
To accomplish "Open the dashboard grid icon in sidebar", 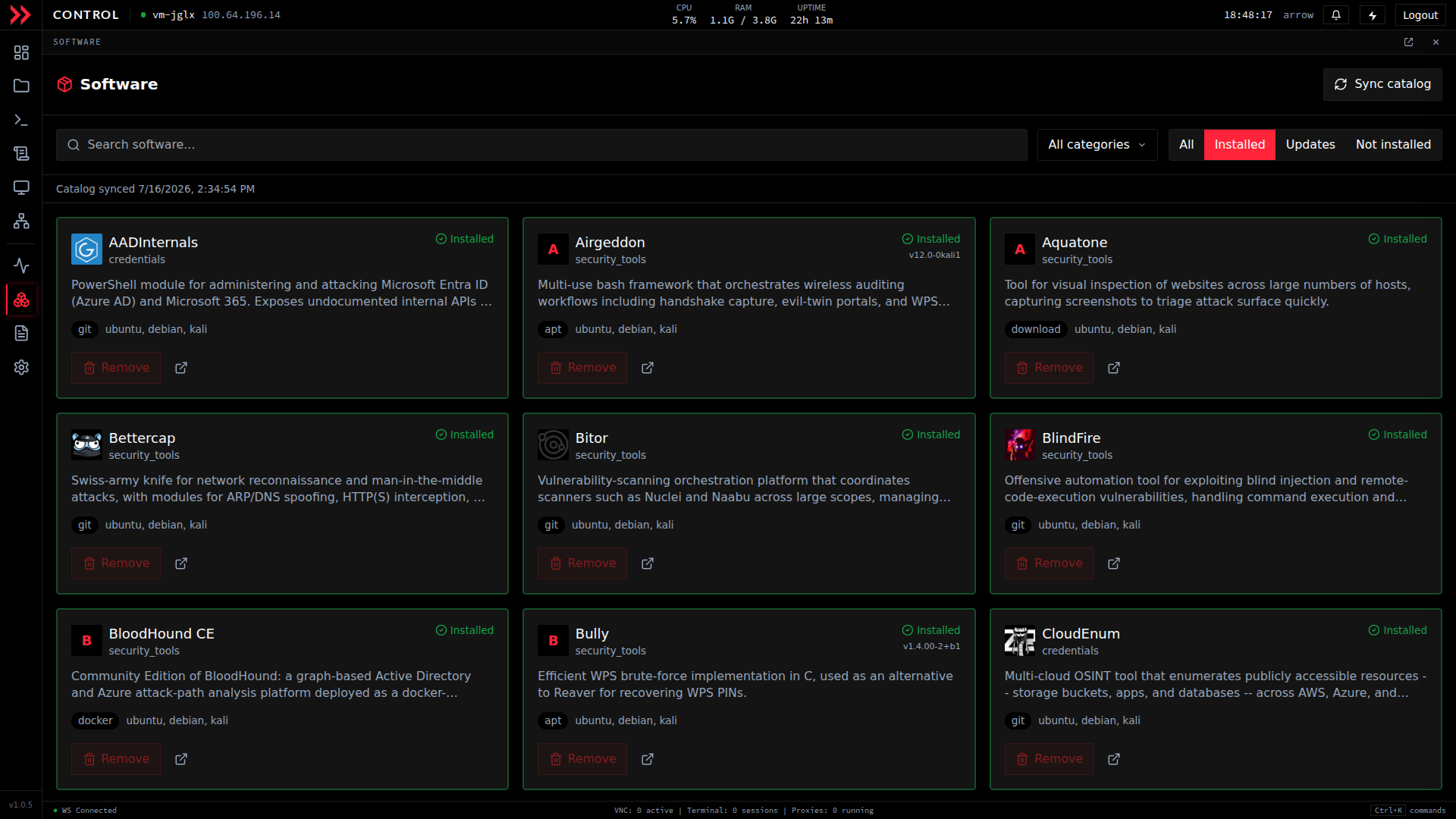I will (x=21, y=52).
